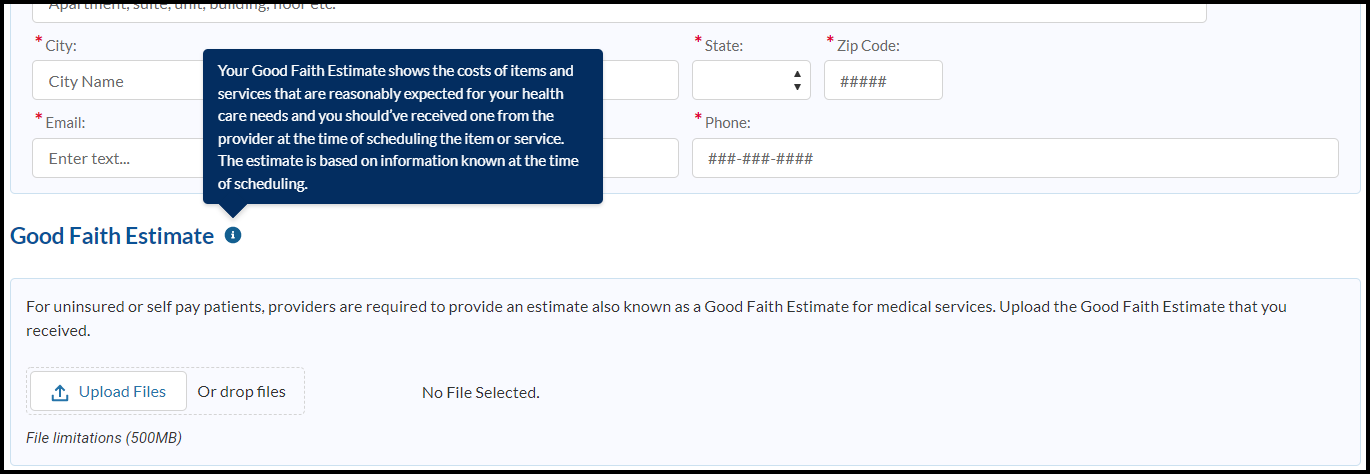The height and width of the screenshot is (474, 1370).
Task: Click the 'No File Selected.' text
Action: (x=480, y=393)
